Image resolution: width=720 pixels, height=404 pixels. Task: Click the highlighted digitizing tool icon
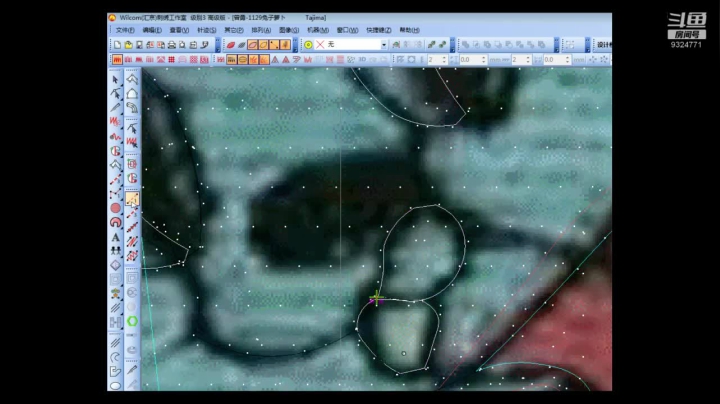pos(132,199)
